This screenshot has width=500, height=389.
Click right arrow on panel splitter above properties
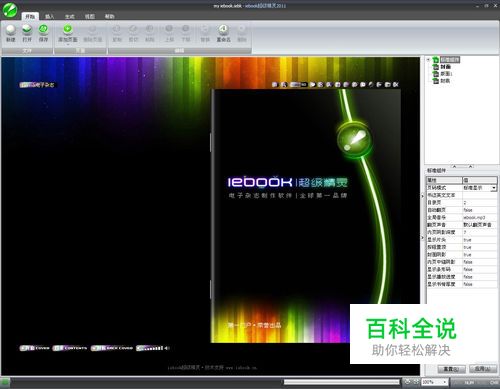(471, 166)
